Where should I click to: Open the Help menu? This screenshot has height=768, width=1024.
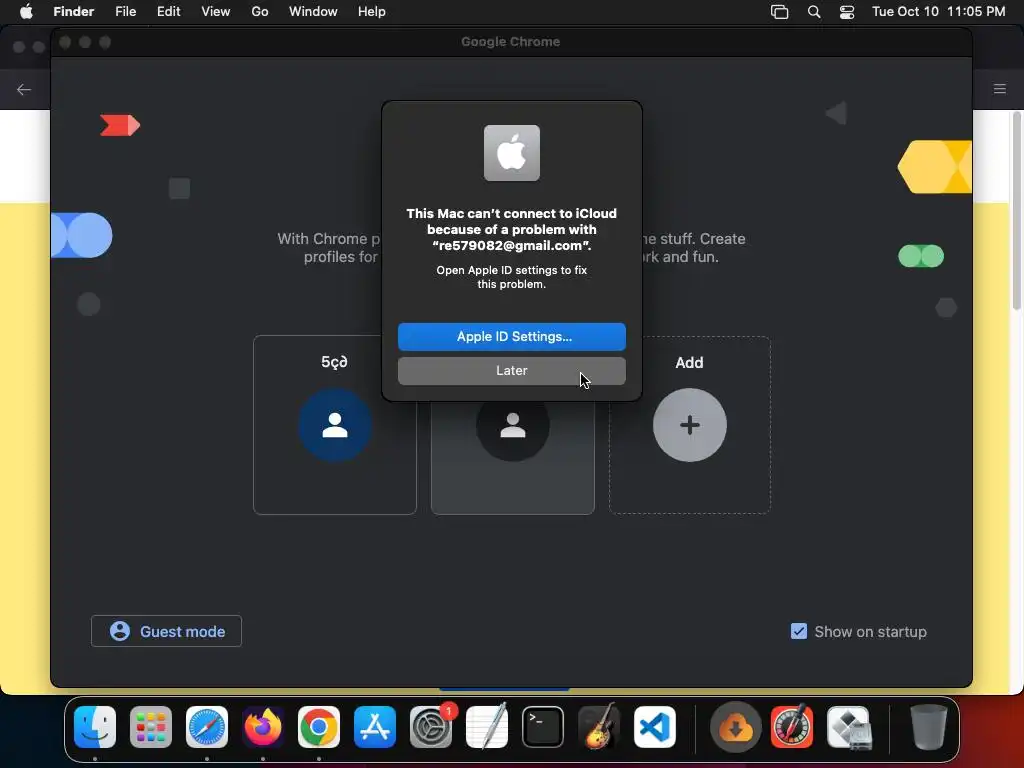(x=372, y=12)
